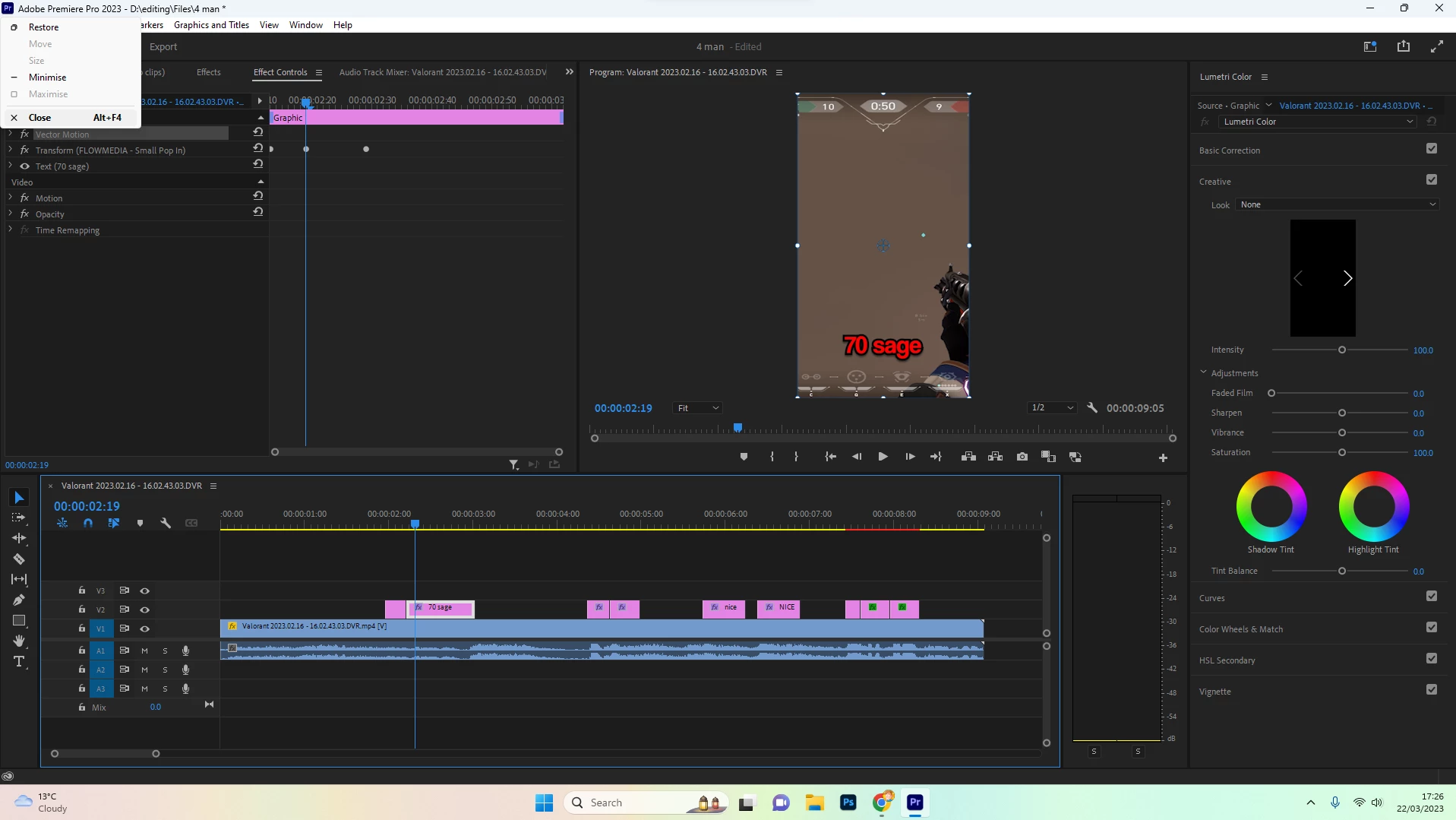This screenshot has height=820, width=1456.
Task: Toggle Snap in Timeline magnet icon
Action: pyautogui.click(x=88, y=524)
